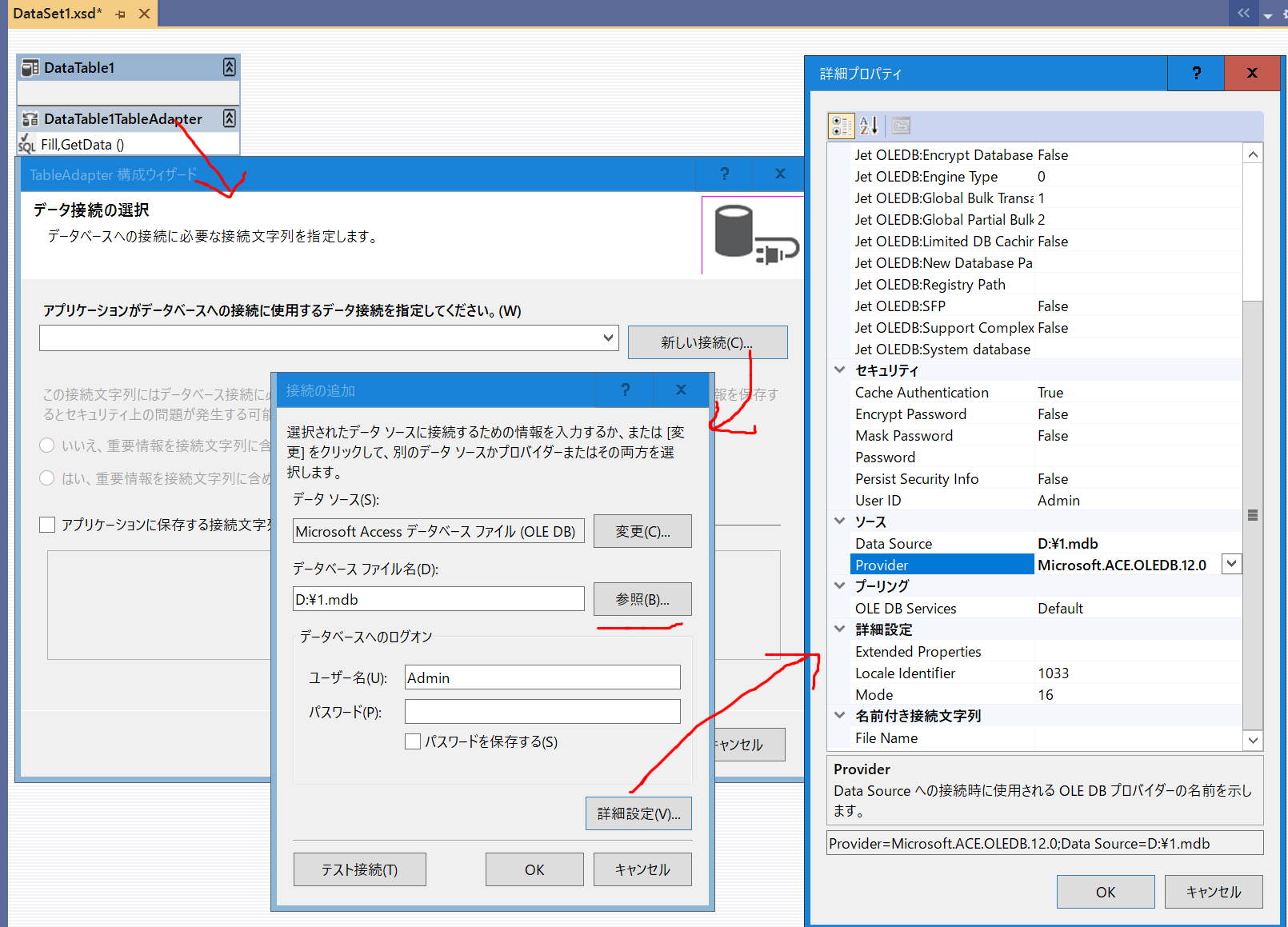The image size is (1288, 927).
Task: Select the categorized view icon in 詳細プロパティ
Action: coord(842,126)
